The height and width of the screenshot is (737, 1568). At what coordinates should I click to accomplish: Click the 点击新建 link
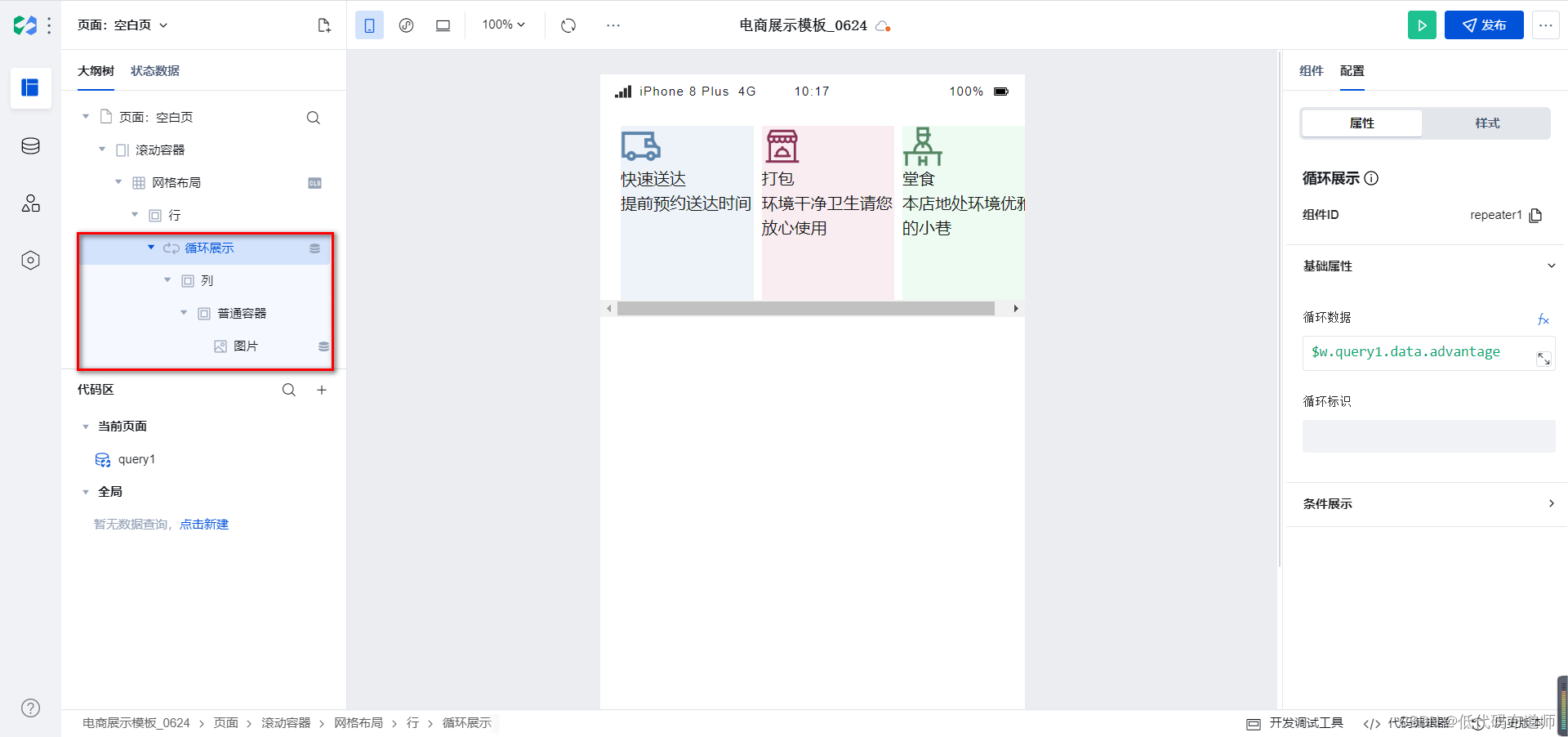pyautogui.click(x=204, y=525)
